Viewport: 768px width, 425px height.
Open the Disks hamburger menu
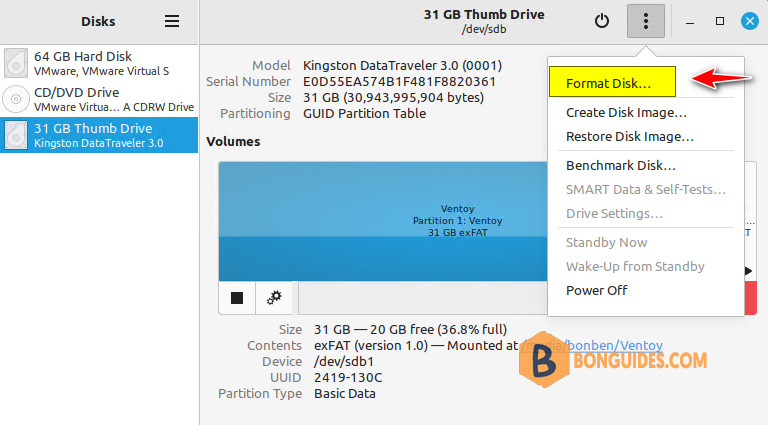click(x=171, y=21)
